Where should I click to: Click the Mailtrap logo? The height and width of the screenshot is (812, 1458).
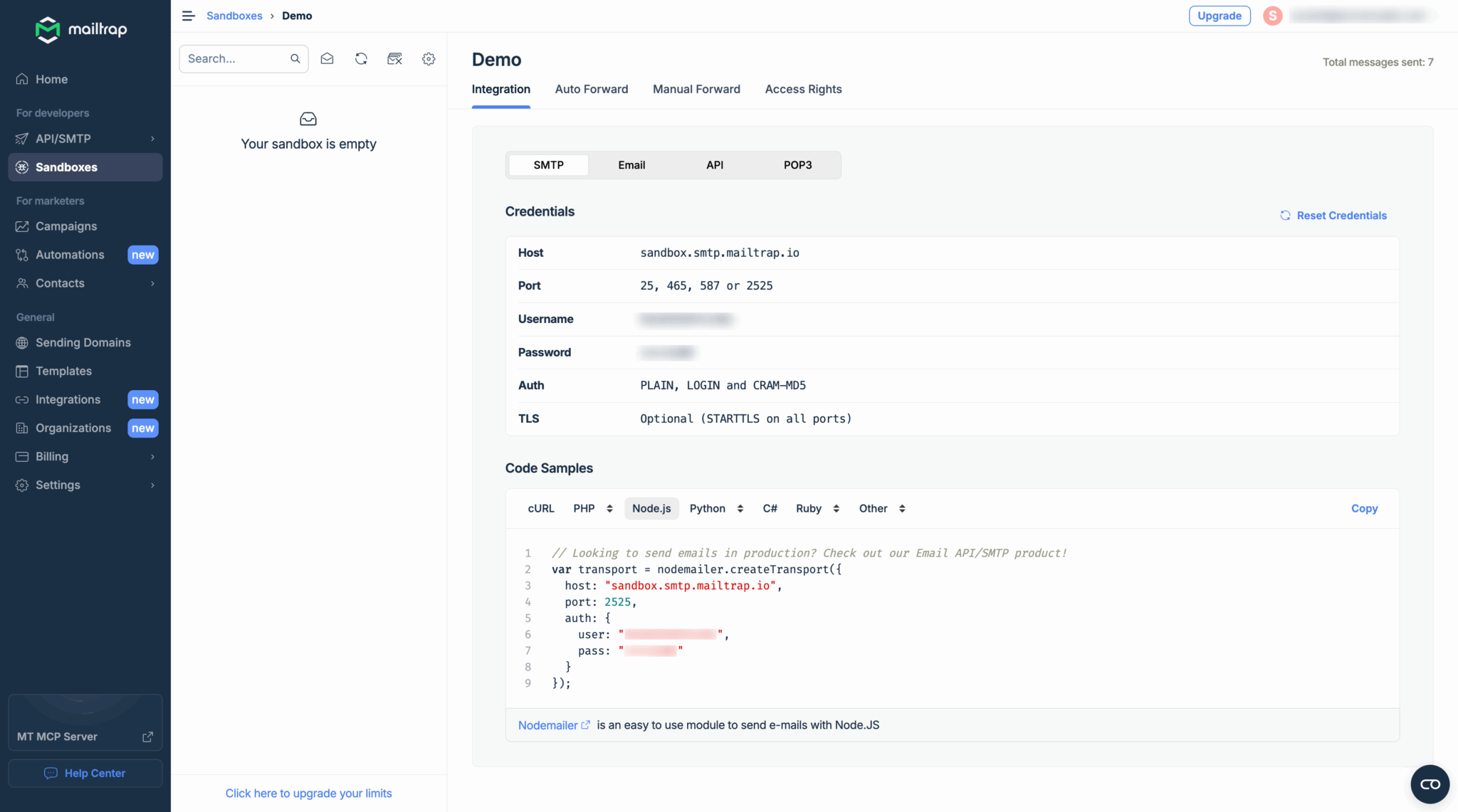80,29
